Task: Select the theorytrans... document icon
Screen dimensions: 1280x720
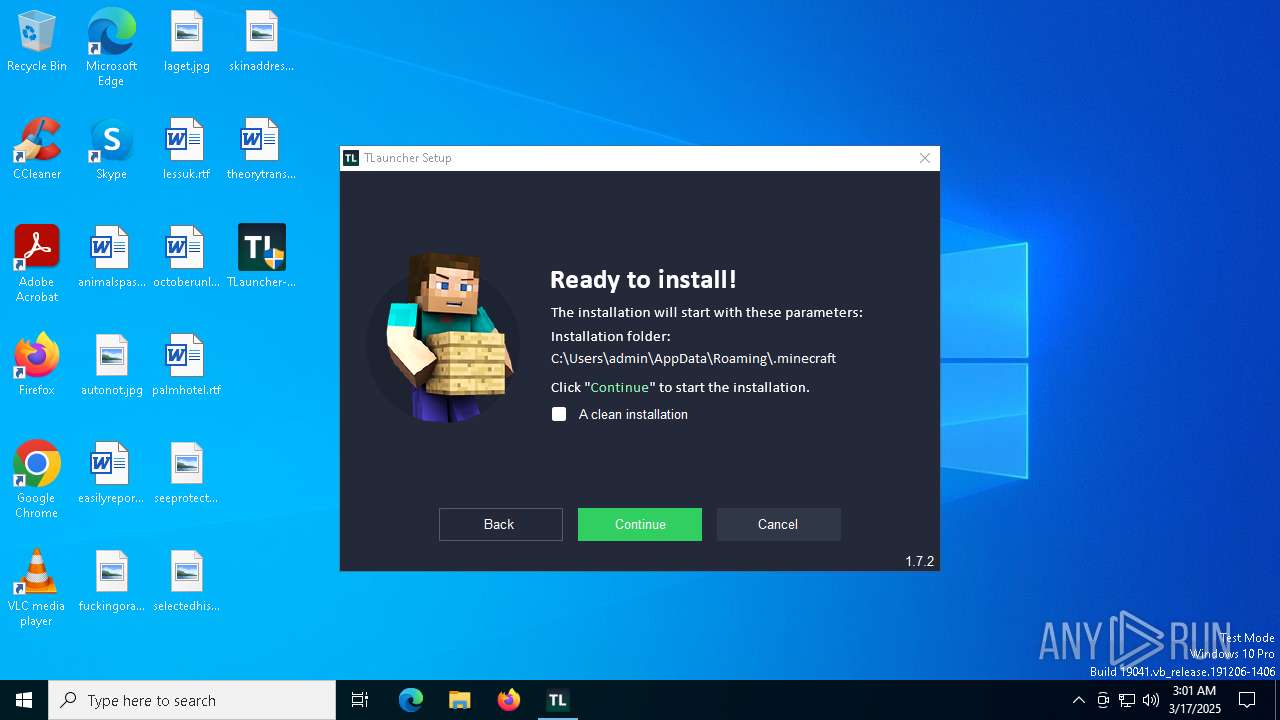Action: 261,150
